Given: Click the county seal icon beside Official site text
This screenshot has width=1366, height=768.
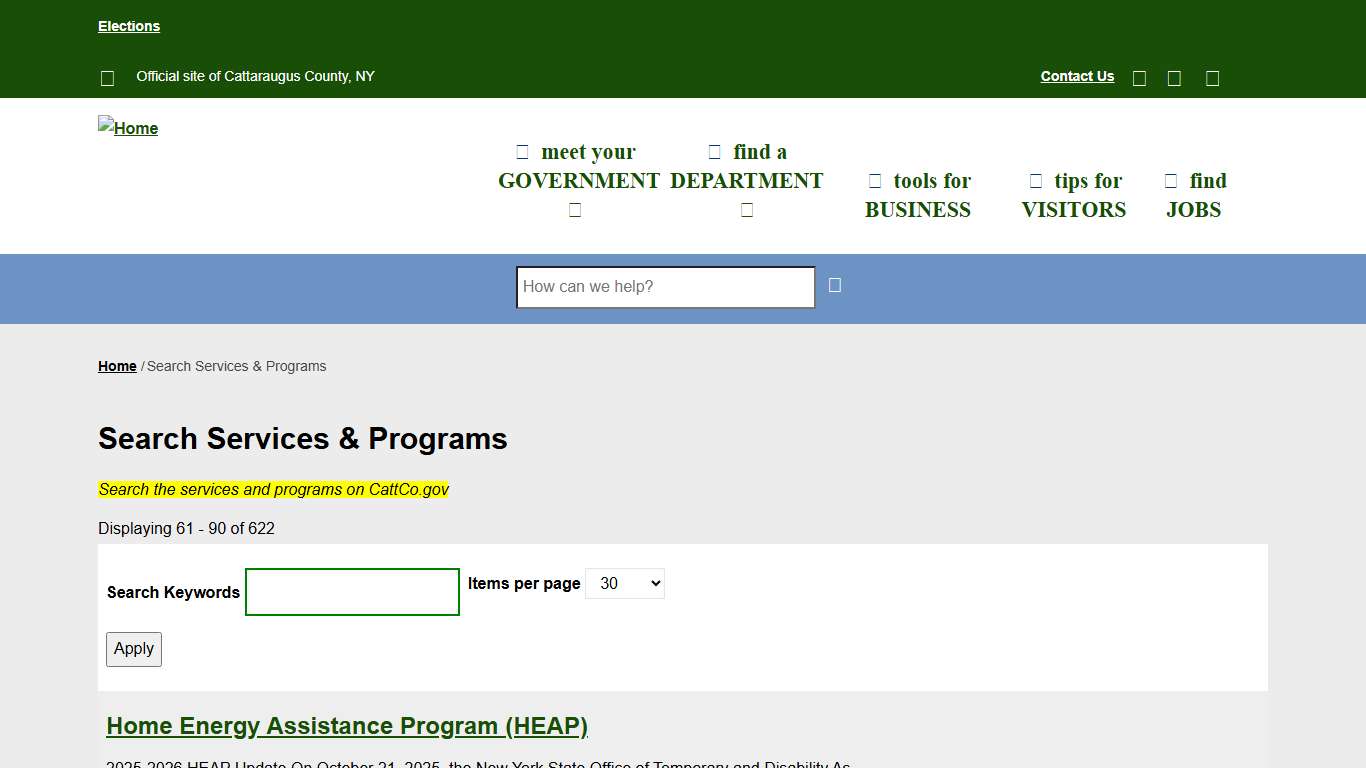Looking at the screenshot, I should pyautogui.click(x=107, y=77).
